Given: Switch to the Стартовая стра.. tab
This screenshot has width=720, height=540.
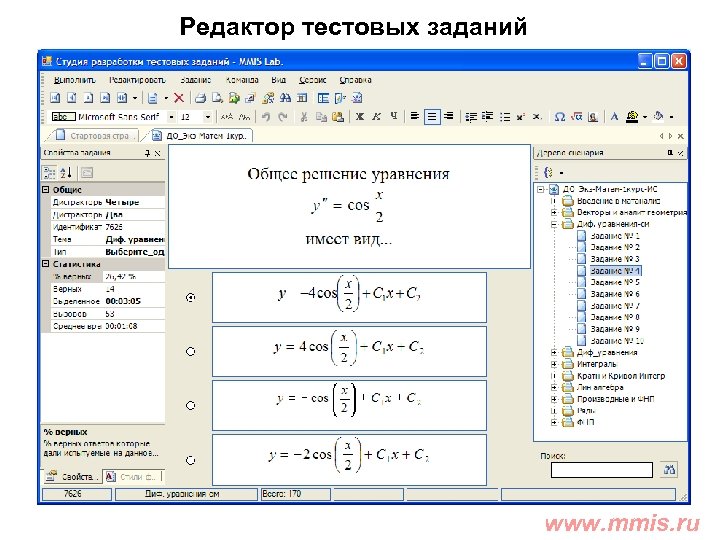Looking at the screenshot, I should 94,136.
